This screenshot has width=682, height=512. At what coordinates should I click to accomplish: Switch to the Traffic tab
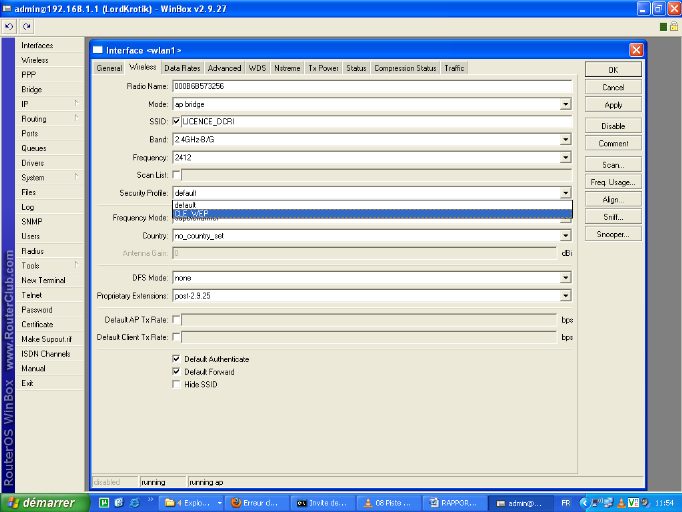(454, 68)
